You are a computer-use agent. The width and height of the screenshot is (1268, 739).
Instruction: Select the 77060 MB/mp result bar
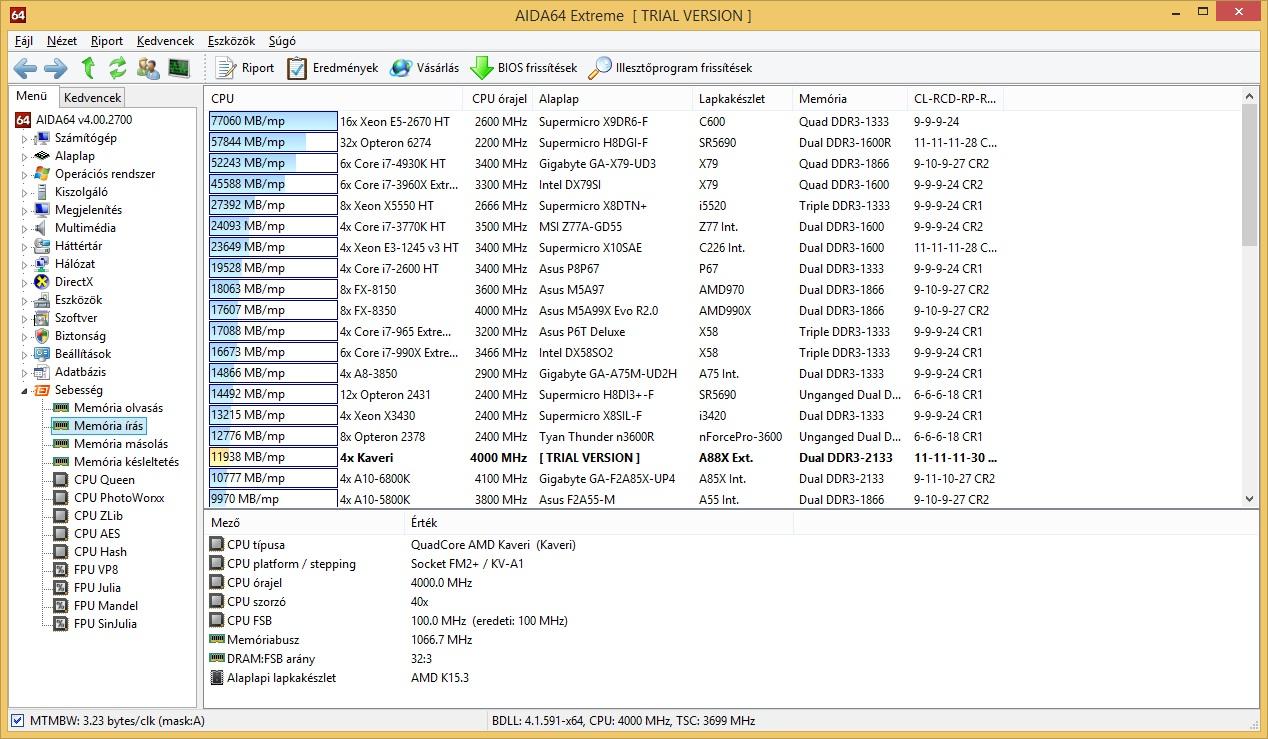[273, 121]
